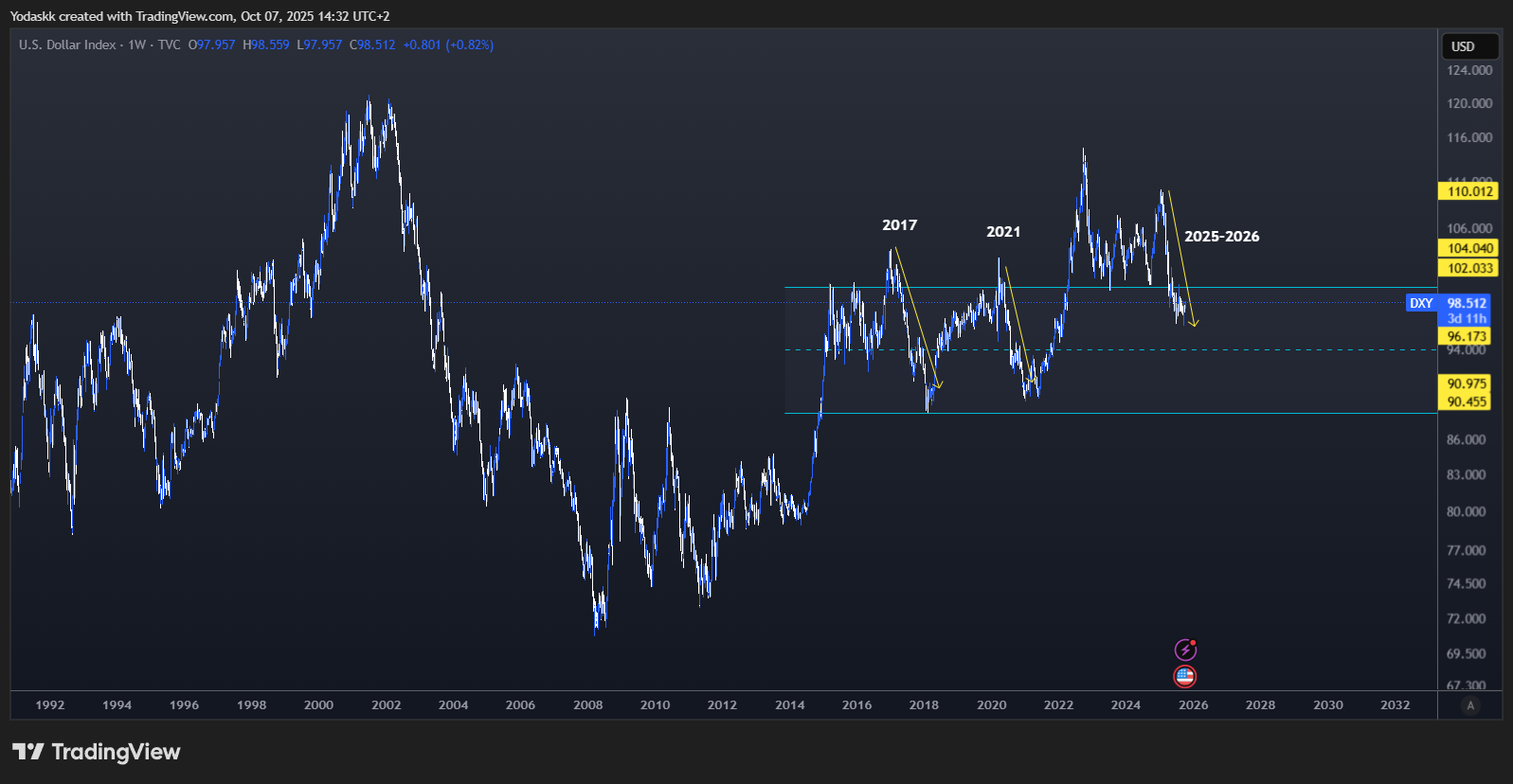Select the yellow arrow below the 2021 label
Image resolution: width=1513 pixels, height=784 pixels.
(1018, 324)
